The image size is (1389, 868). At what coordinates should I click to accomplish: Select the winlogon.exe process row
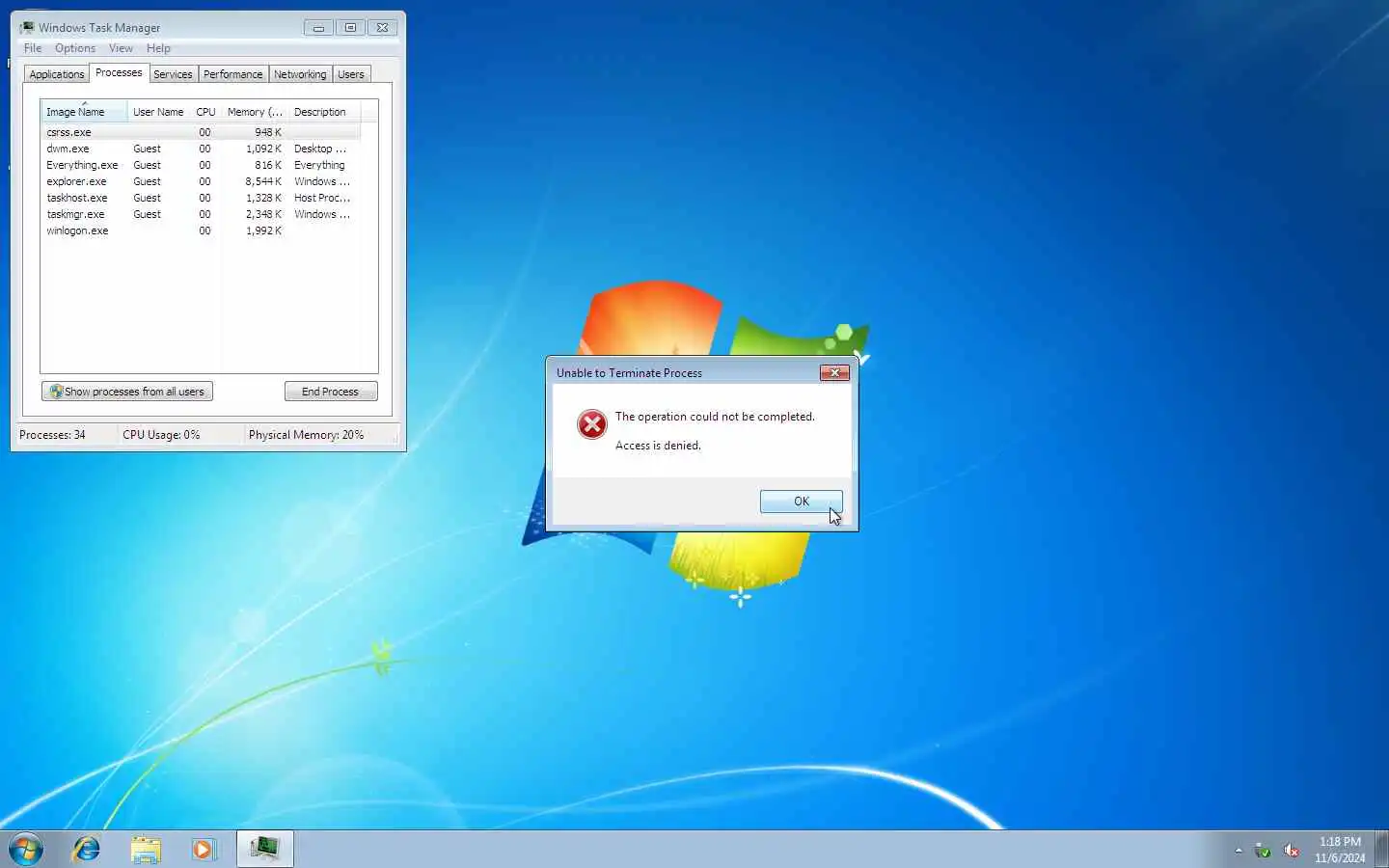coord(201,231)
